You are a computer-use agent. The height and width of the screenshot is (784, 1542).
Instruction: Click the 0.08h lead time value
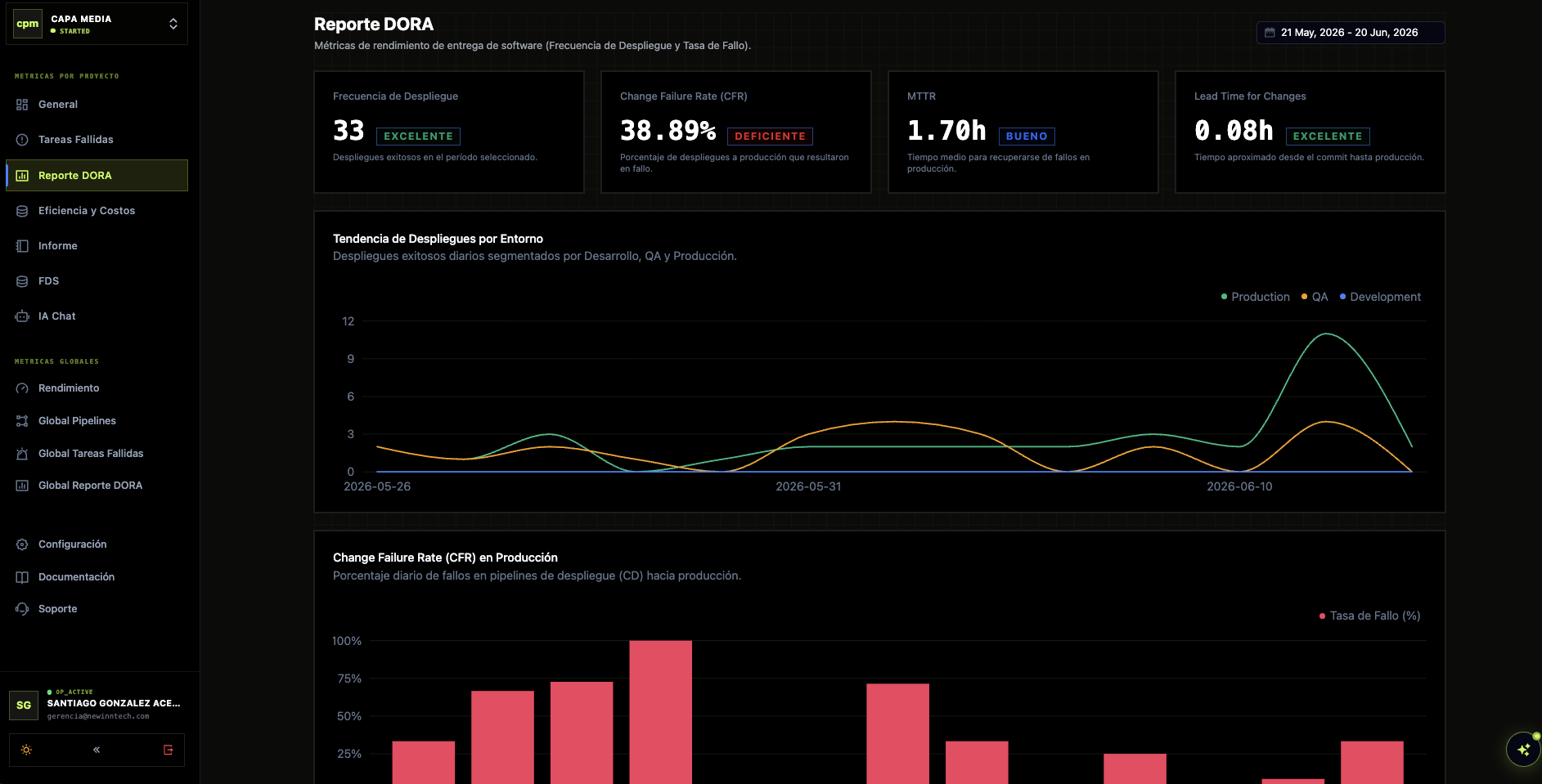click(1234, 131)
